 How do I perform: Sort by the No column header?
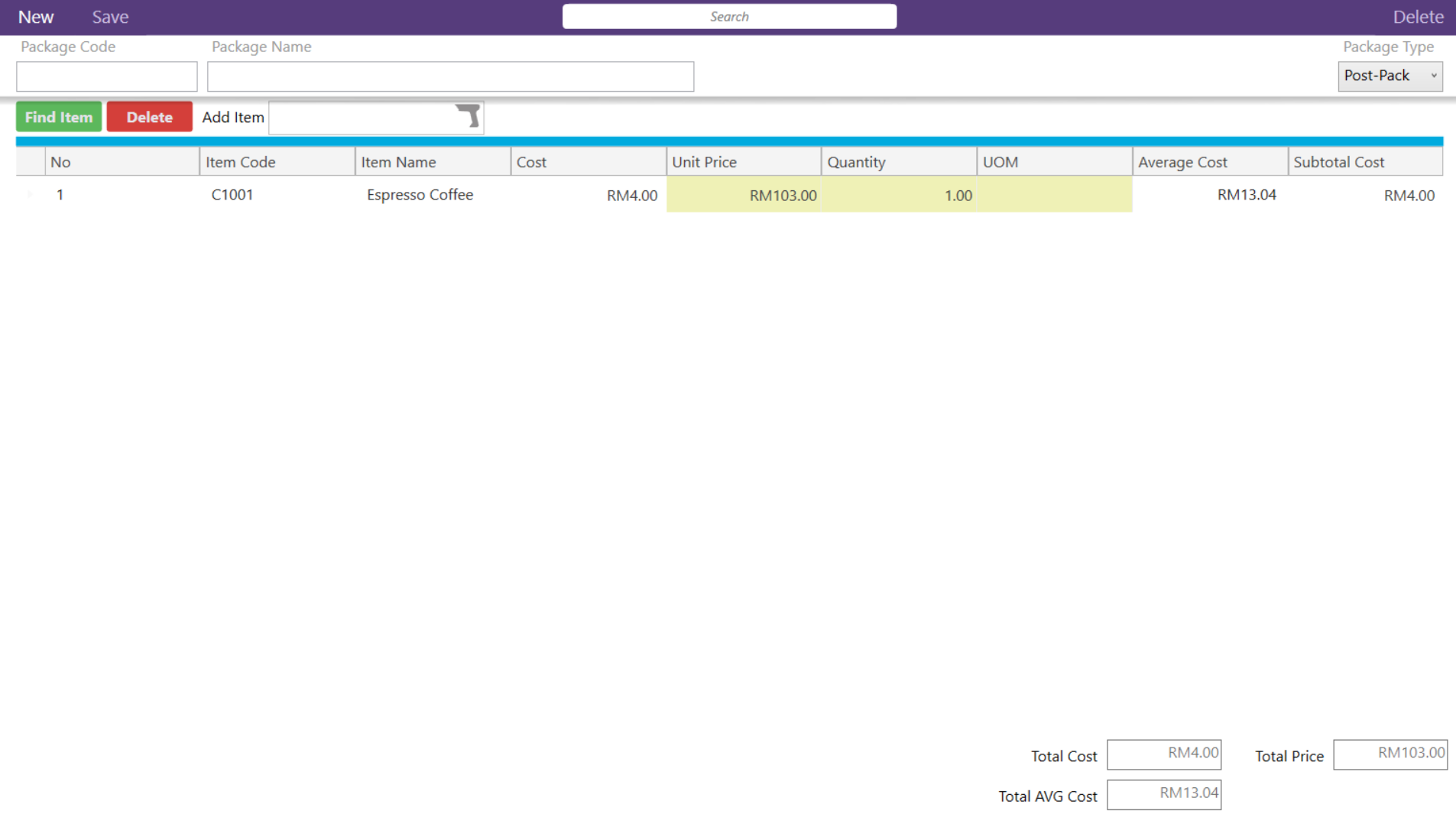pyautogui.click(x=122, y=162)
